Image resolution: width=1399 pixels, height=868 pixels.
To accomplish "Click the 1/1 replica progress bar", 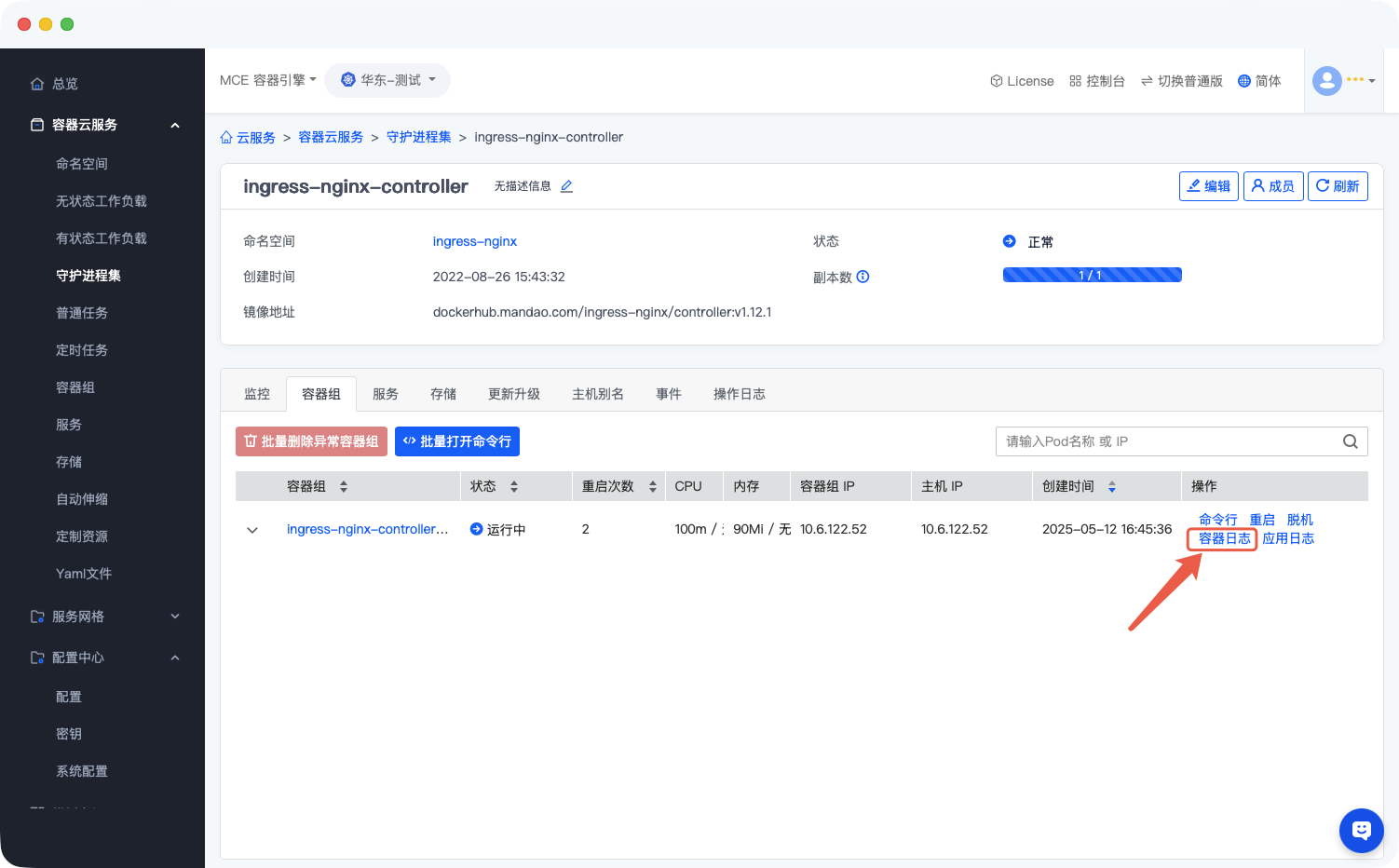I will pos(1092,275).
